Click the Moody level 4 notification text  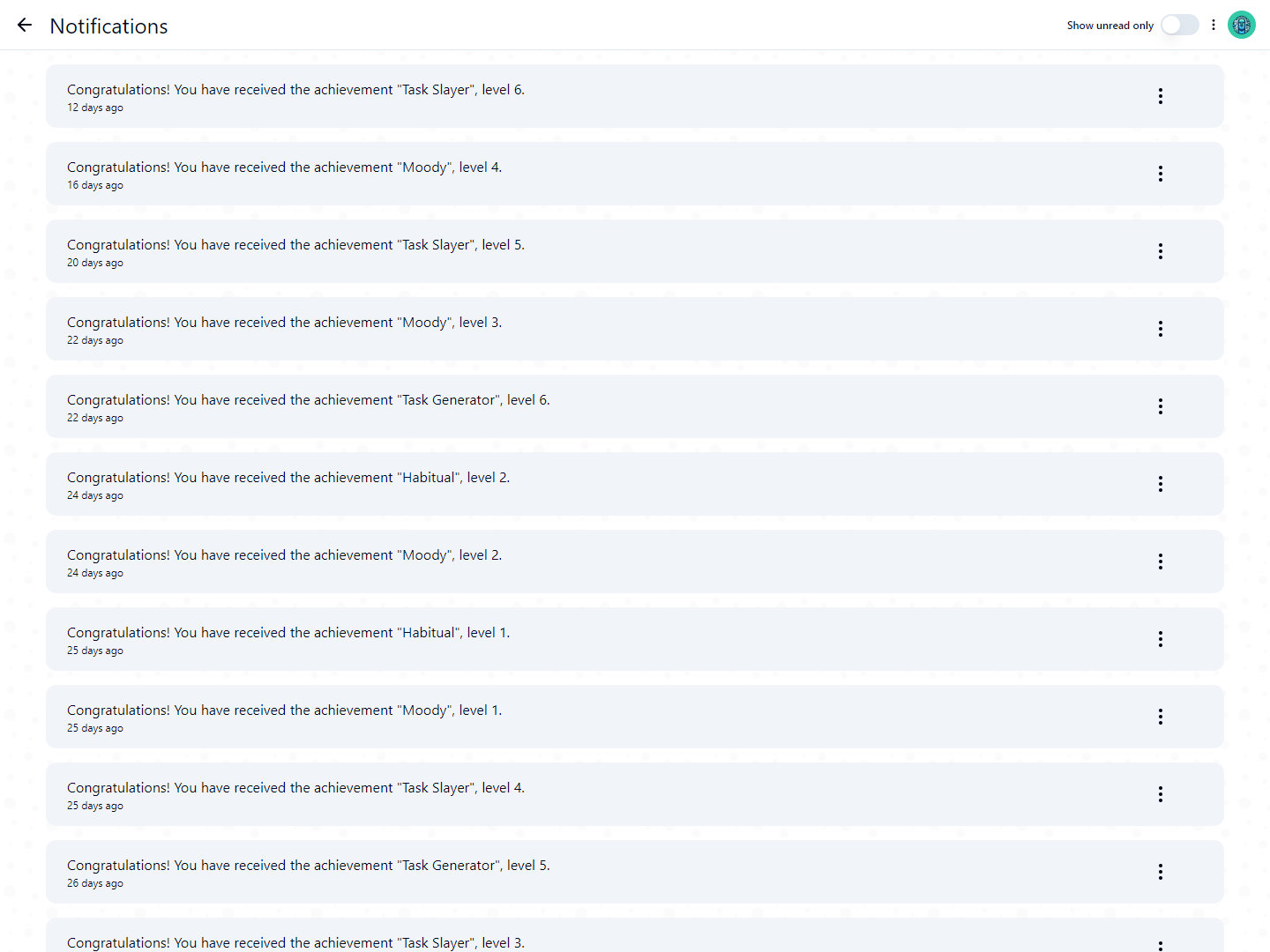tap(284, 167)
